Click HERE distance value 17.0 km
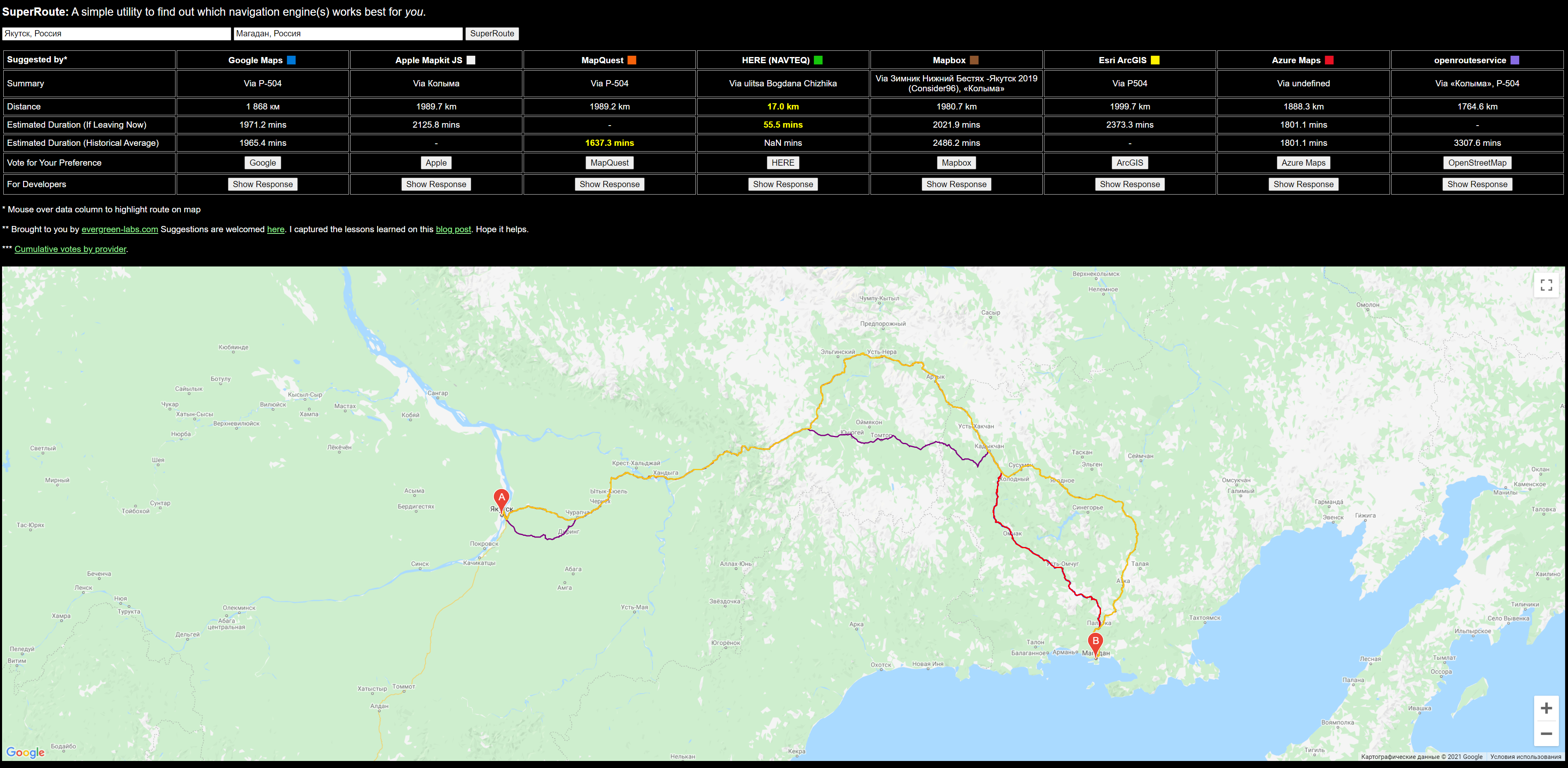This screenshot has width=1568, height=768. tap(783, 107)
